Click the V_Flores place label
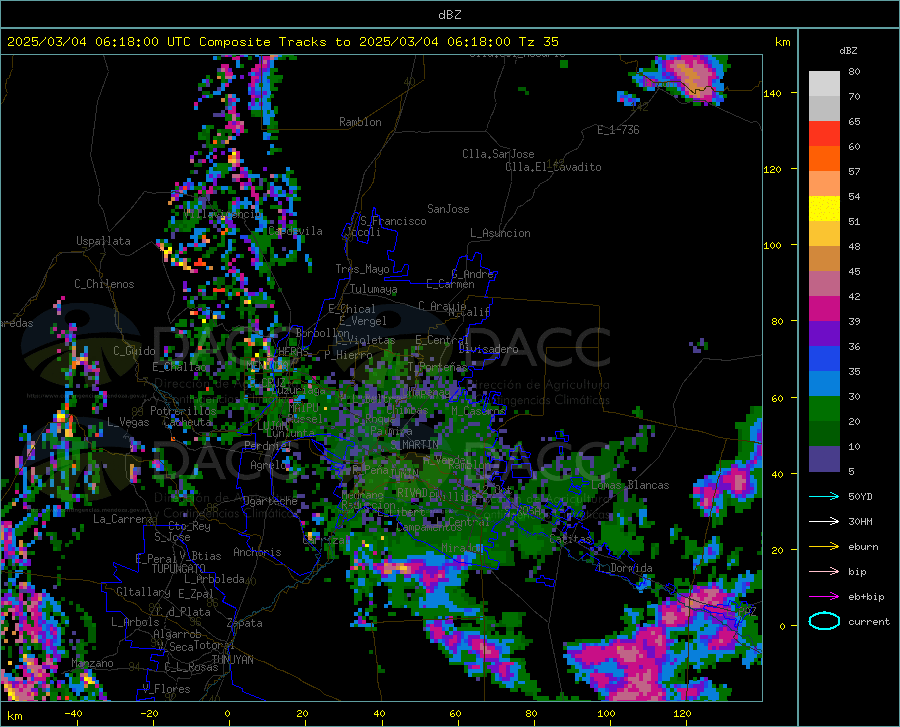The height and width of the screenshot is (727, 900). tap(166, 689)
